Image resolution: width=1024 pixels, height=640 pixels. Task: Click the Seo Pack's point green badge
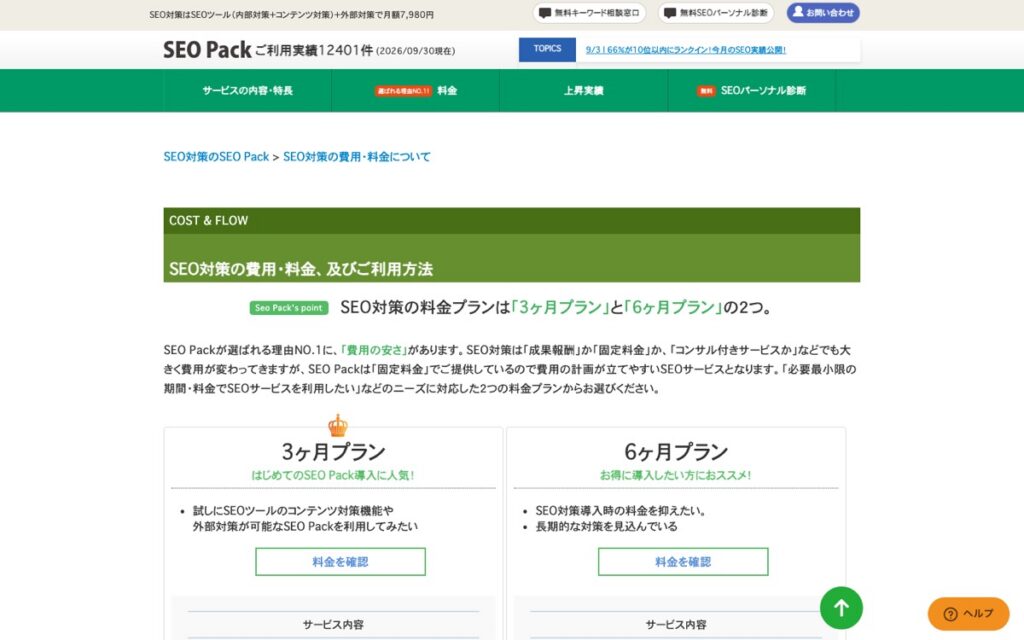tap(289, 308)
